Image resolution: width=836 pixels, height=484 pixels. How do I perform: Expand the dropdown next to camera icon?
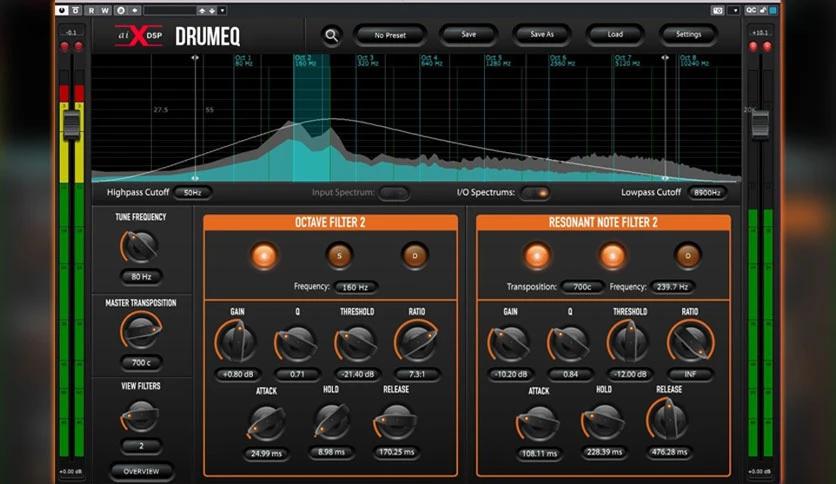pyautogui.click(x=735, y=10)
